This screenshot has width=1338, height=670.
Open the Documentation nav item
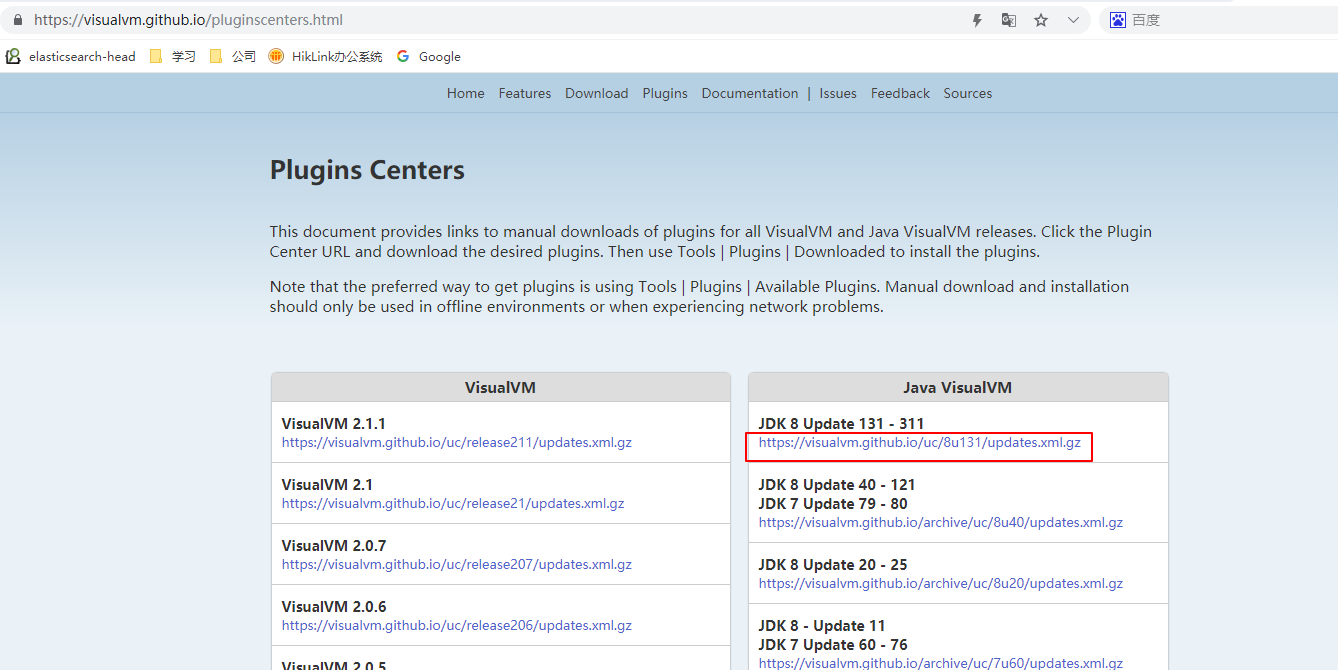[x=750, y=93]
